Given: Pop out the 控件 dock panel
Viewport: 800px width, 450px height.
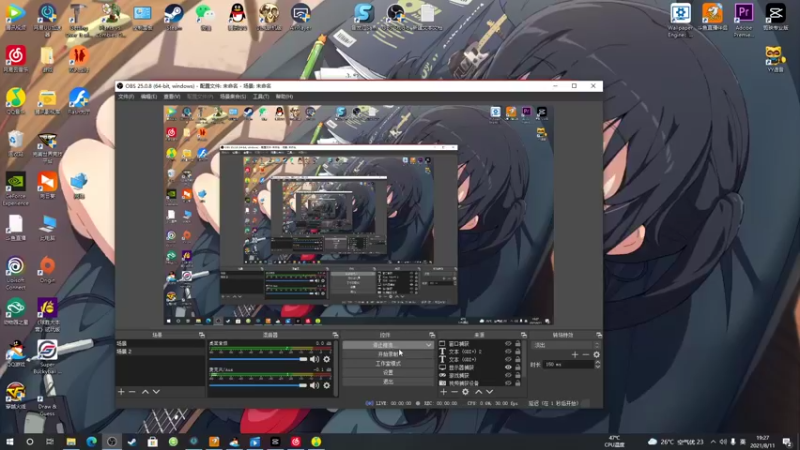Looking at the screenshot, I should tap(432, 335).
